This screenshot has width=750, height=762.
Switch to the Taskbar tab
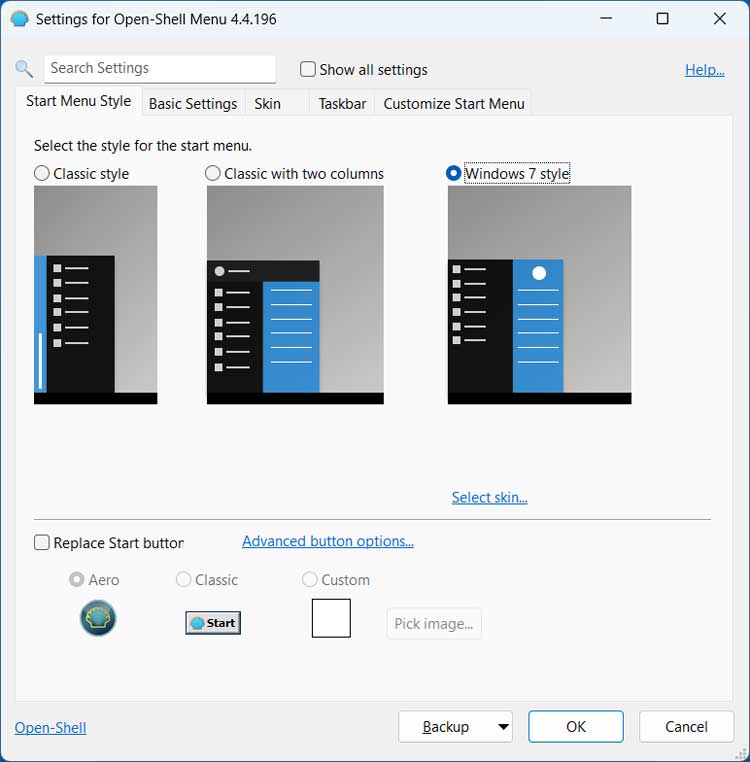[x=342, y=104]
